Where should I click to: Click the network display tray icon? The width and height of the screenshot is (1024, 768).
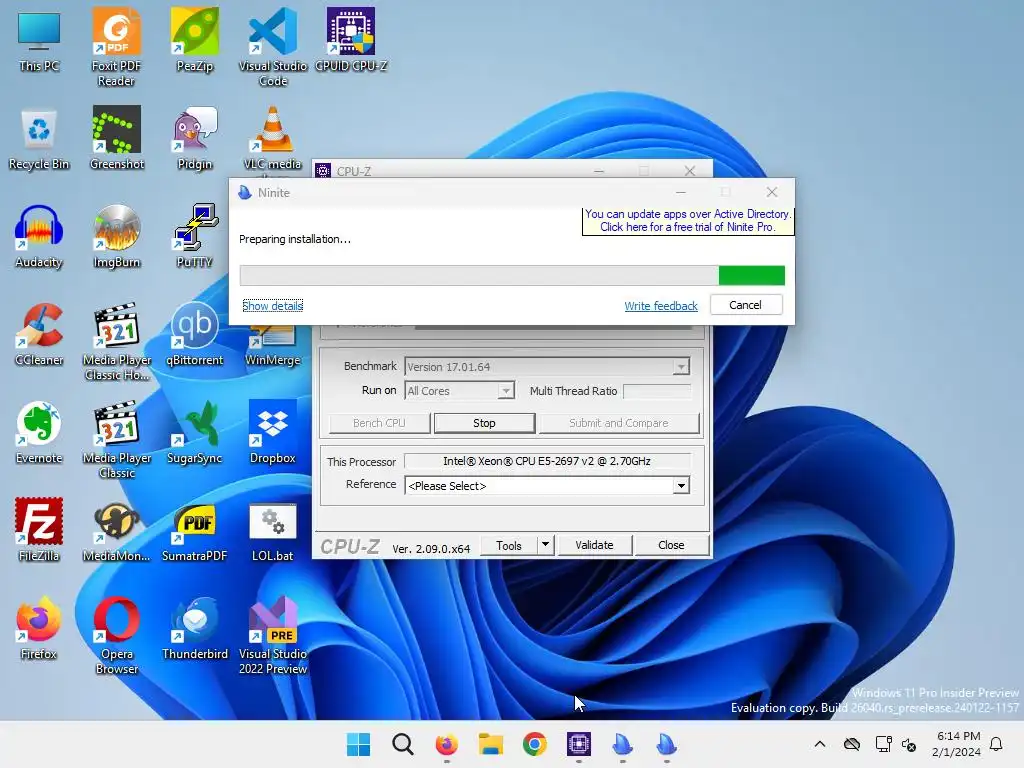pyautogui.click(x=884, y=744)
